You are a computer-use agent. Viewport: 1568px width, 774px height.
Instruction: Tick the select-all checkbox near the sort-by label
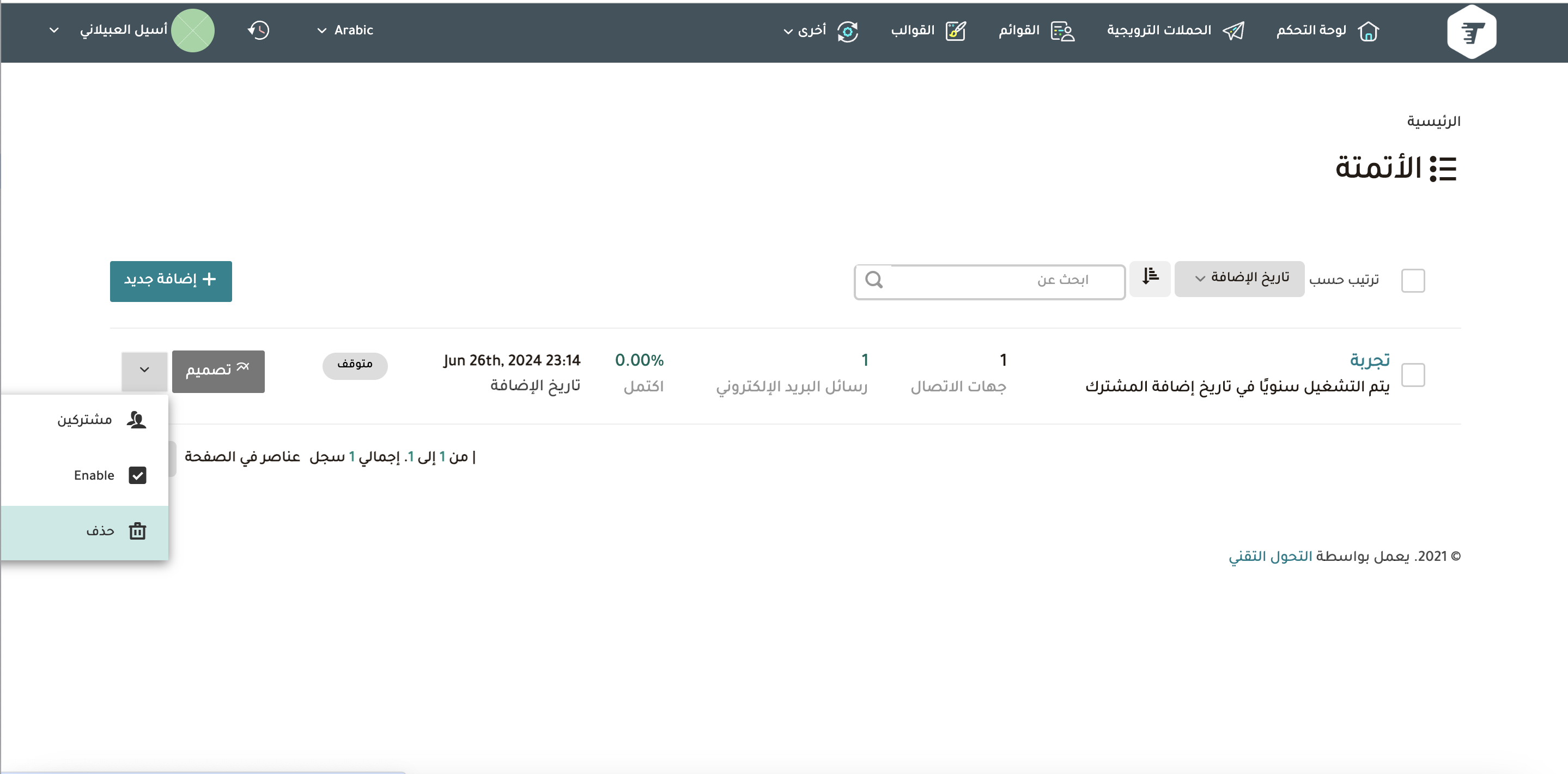point(1412,281)
